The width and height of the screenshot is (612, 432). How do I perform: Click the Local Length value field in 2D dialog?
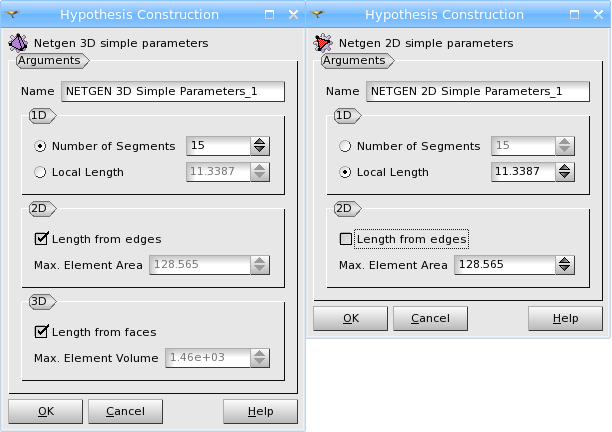[523, 172]
